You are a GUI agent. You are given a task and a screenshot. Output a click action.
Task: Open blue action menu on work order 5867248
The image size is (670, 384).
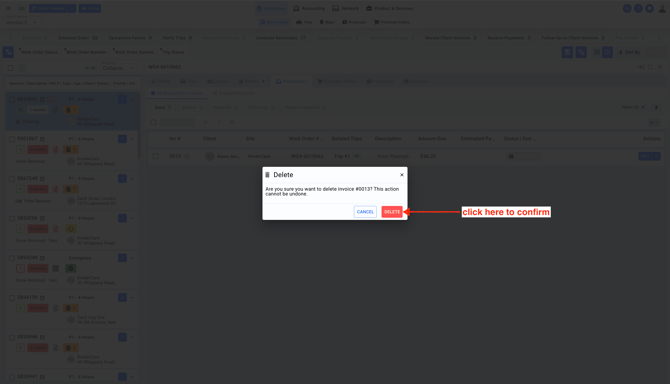[x=122, y=179]
